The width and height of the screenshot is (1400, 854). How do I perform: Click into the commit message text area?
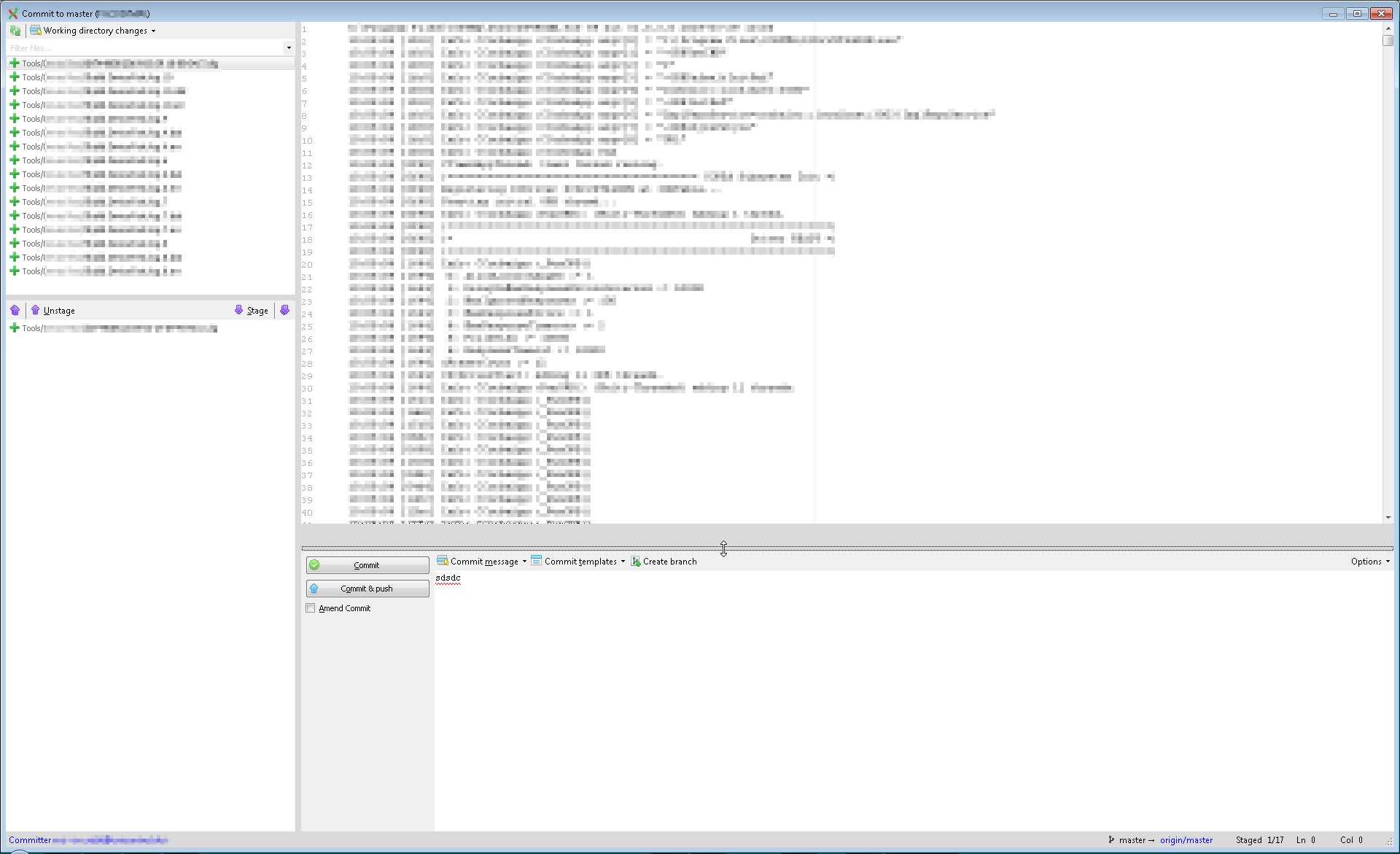point(913,700)
